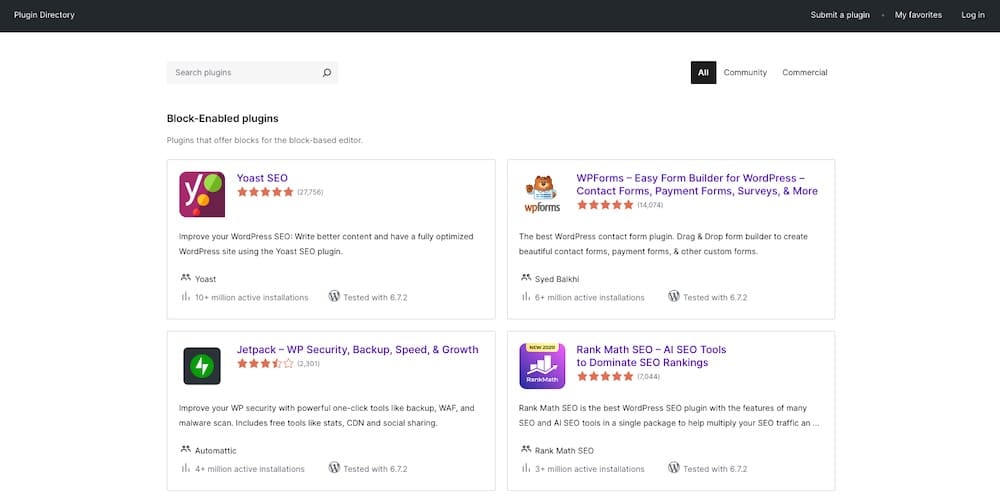Image resolution: width=1000 pixels, height=499 pixels.
Task: Switch to the Commercial filter tab
Action: 805,73
